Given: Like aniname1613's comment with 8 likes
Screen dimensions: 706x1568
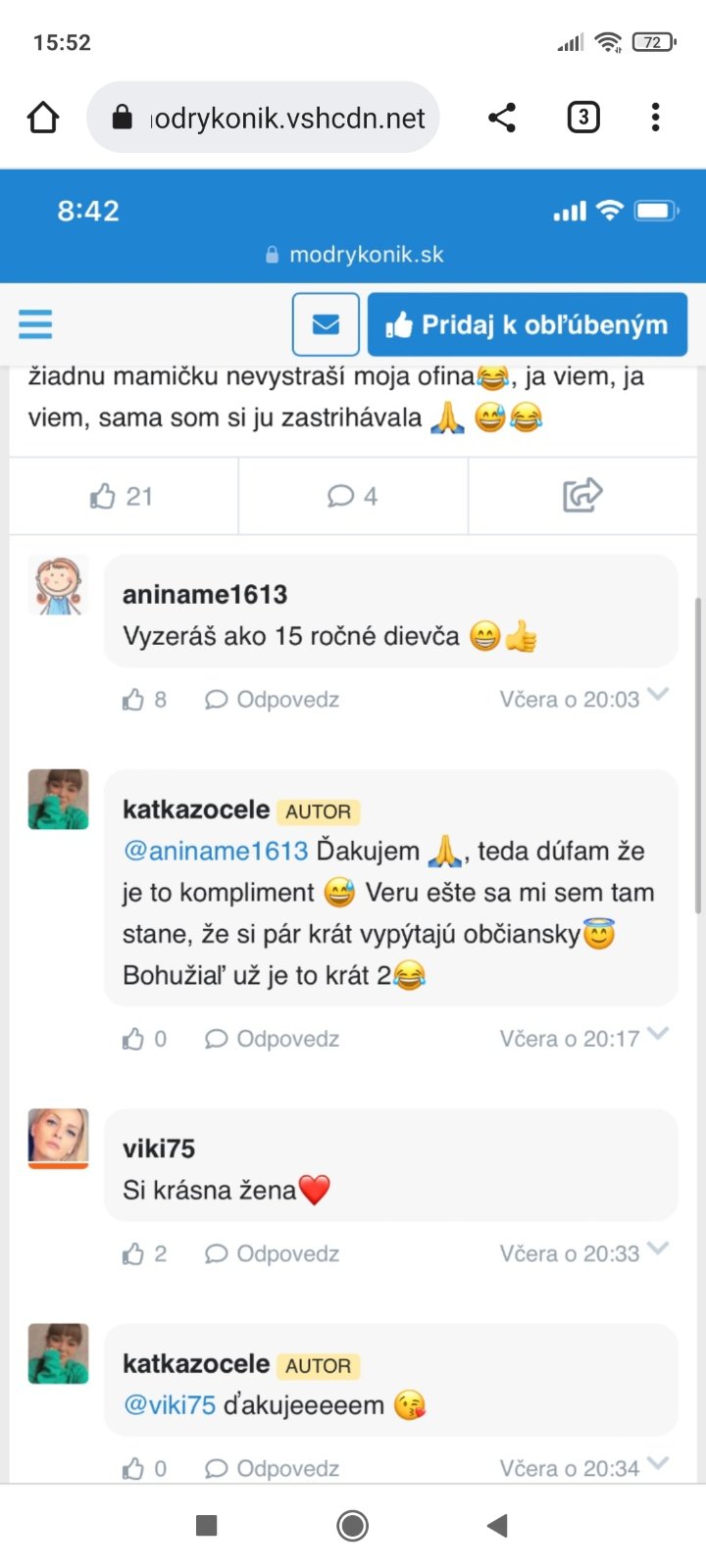Looking at the screenshot, I should point(144,700).
